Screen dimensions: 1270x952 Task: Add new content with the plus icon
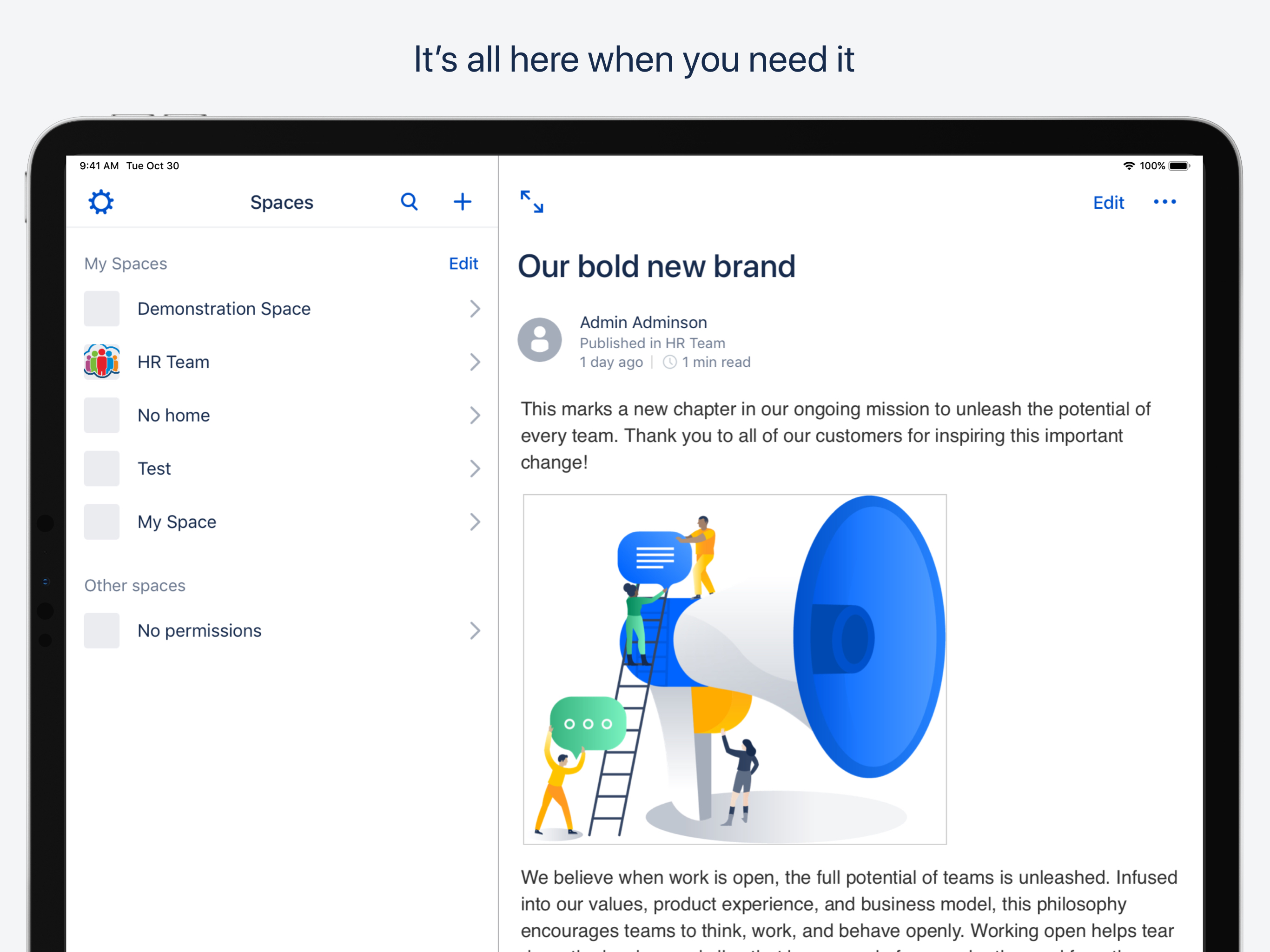pos(462,202)
